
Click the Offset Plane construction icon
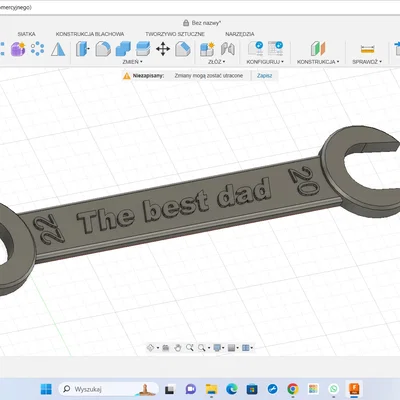pos(318,49)
